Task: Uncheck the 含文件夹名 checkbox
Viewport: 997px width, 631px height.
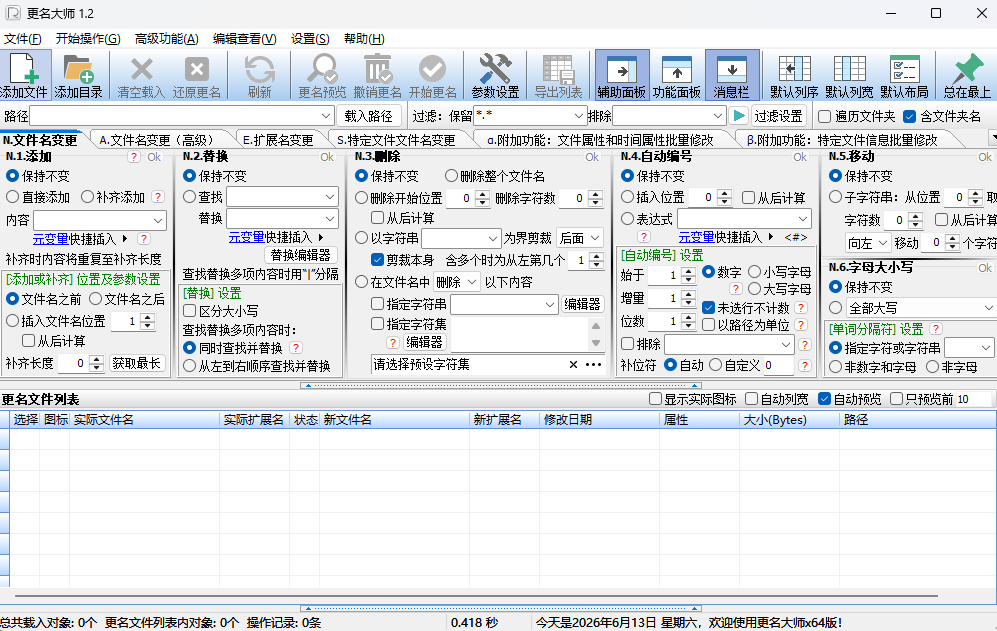Action: tap(909, 116)
